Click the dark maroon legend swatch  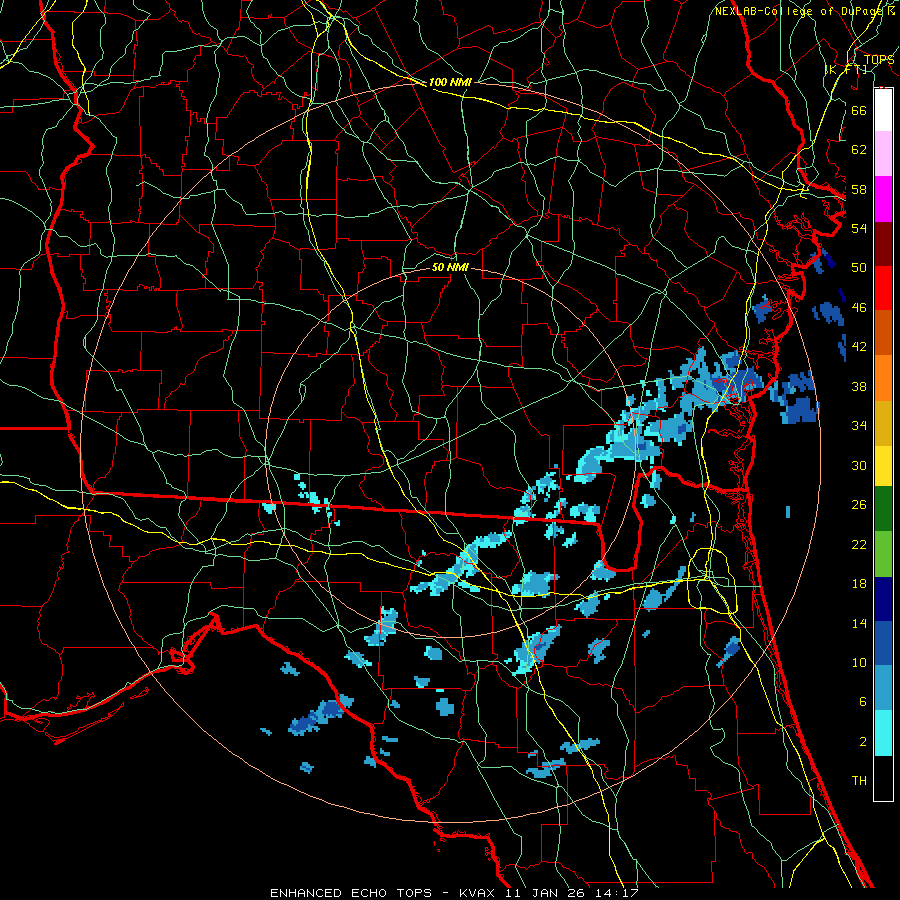(x=883, y=244)
